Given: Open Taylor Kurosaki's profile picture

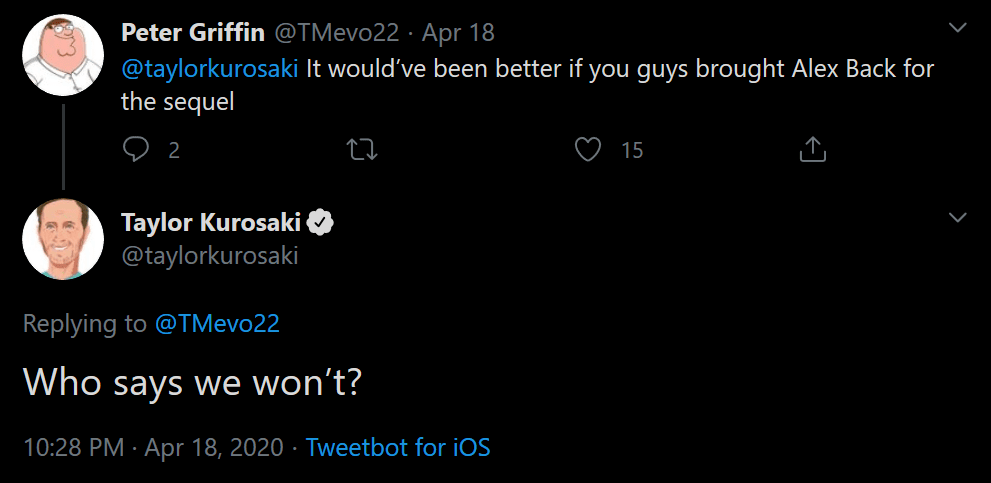Looking at the screenshot, I should (x=63, y=239).
